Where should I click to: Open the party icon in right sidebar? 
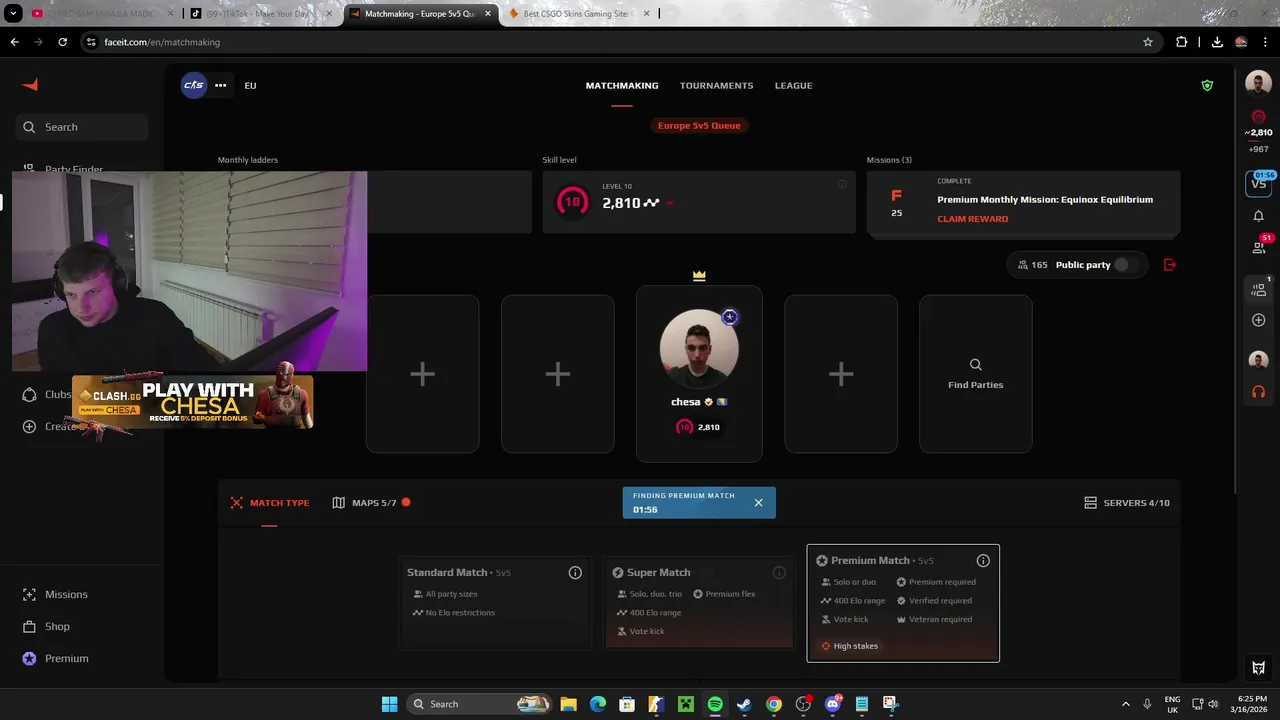(1258, 290)
